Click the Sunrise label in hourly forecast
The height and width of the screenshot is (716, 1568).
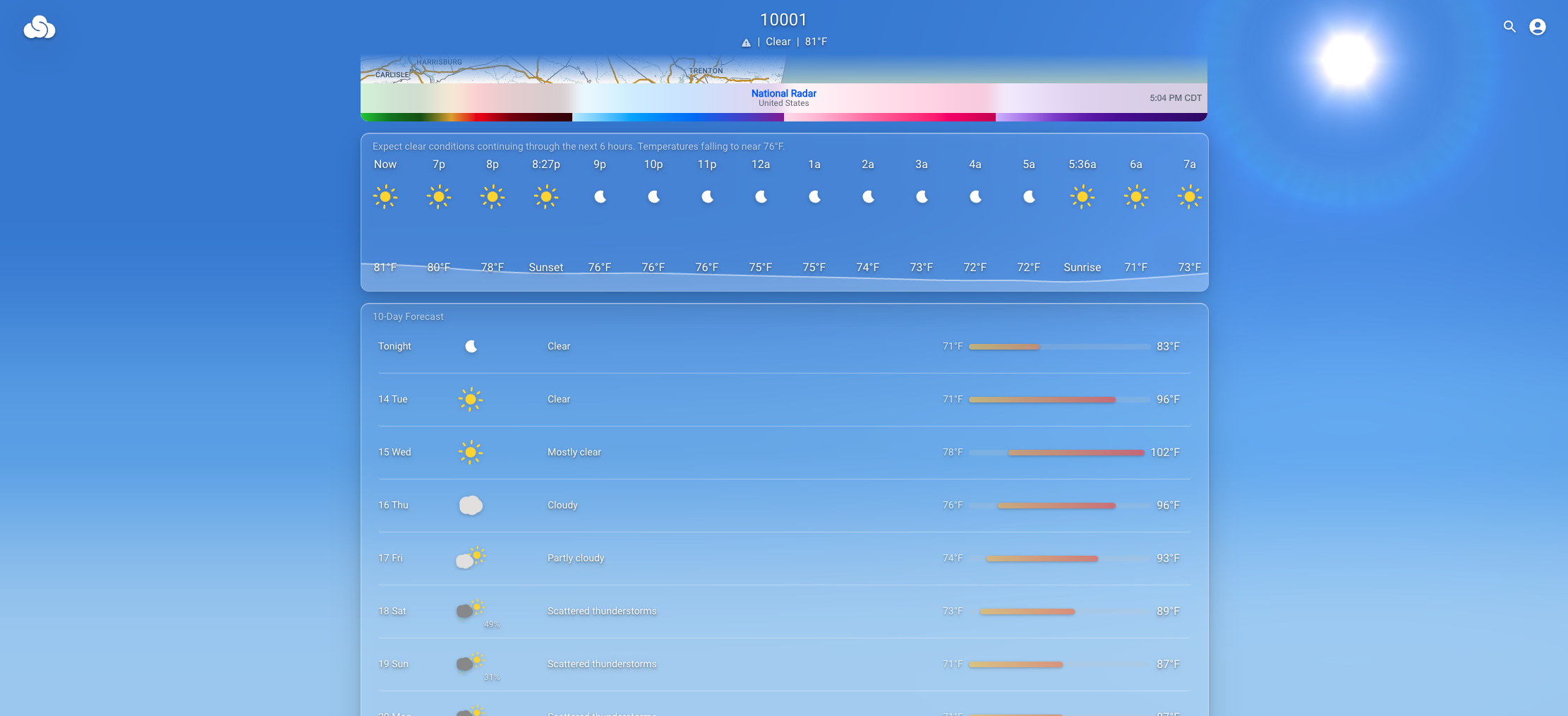click(1082, 268)
